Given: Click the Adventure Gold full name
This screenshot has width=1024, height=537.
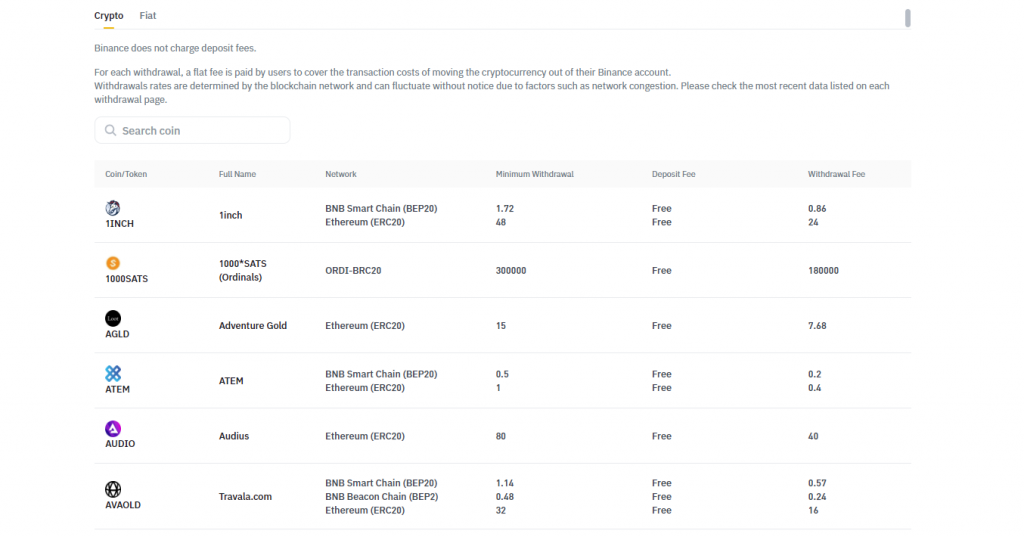Looking at the screenshot, I should (253, 326).
